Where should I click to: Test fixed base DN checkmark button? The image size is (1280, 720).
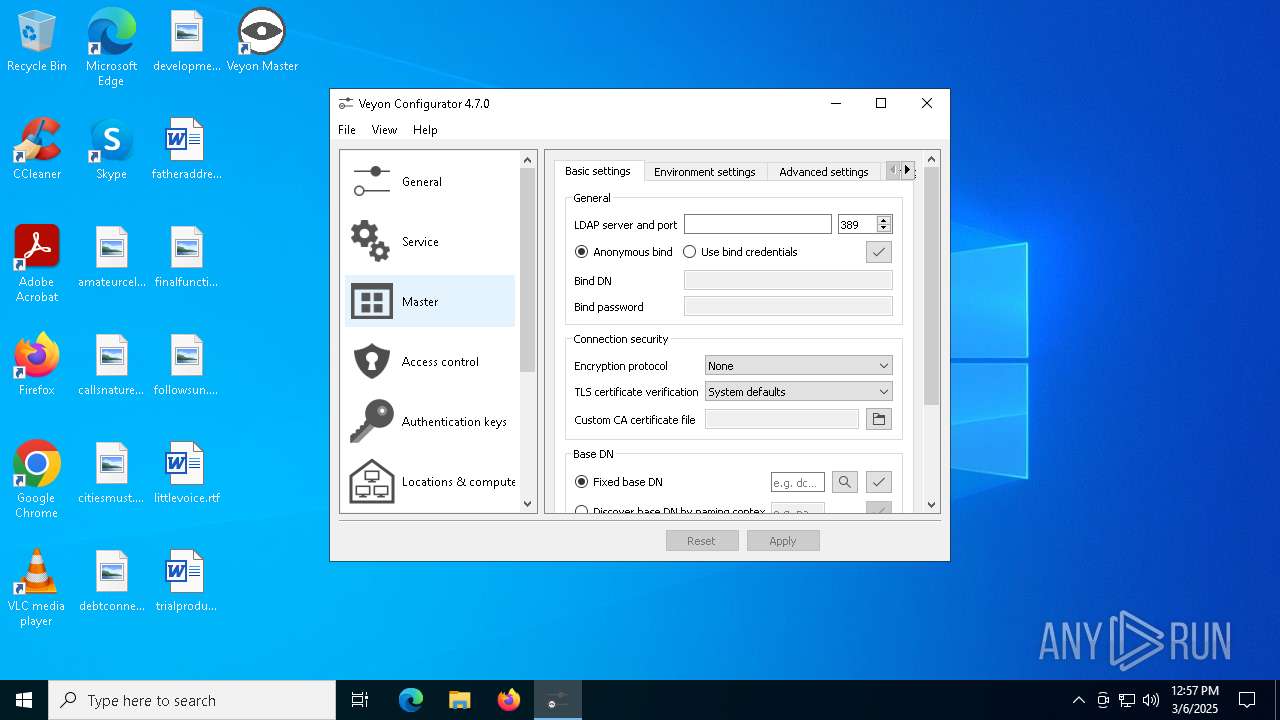point(879,482)
